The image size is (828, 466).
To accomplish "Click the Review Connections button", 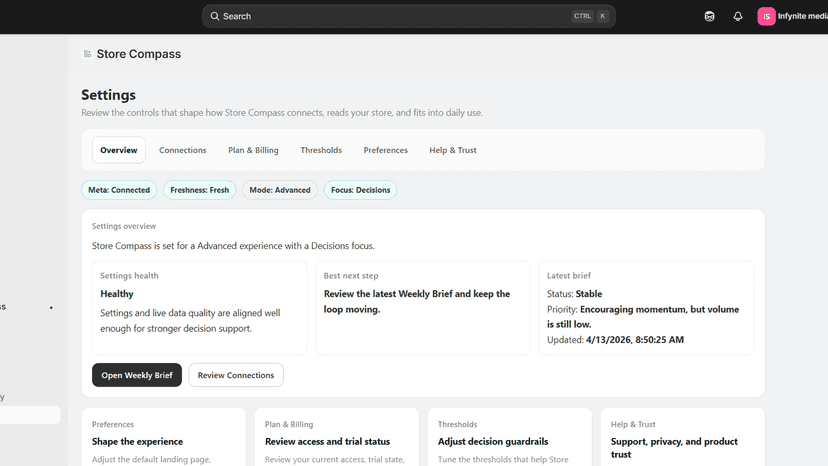I will [x=236, y=375].
